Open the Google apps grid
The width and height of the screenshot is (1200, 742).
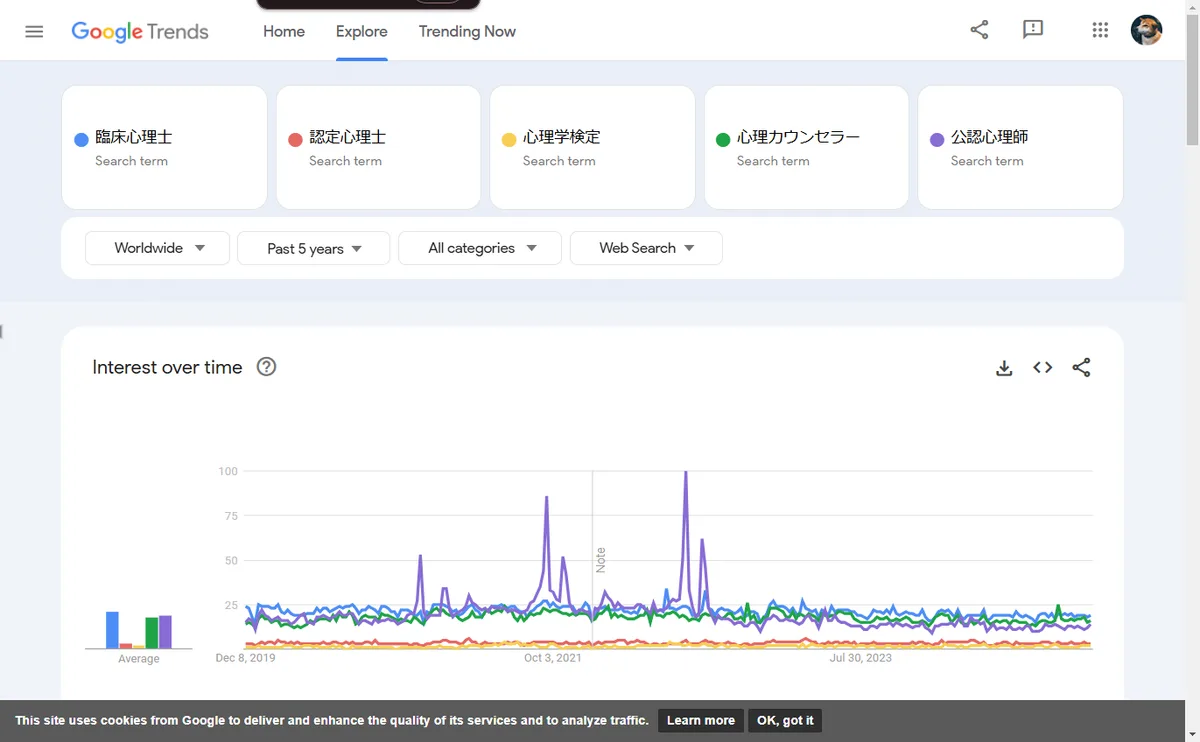[1100, 30]
